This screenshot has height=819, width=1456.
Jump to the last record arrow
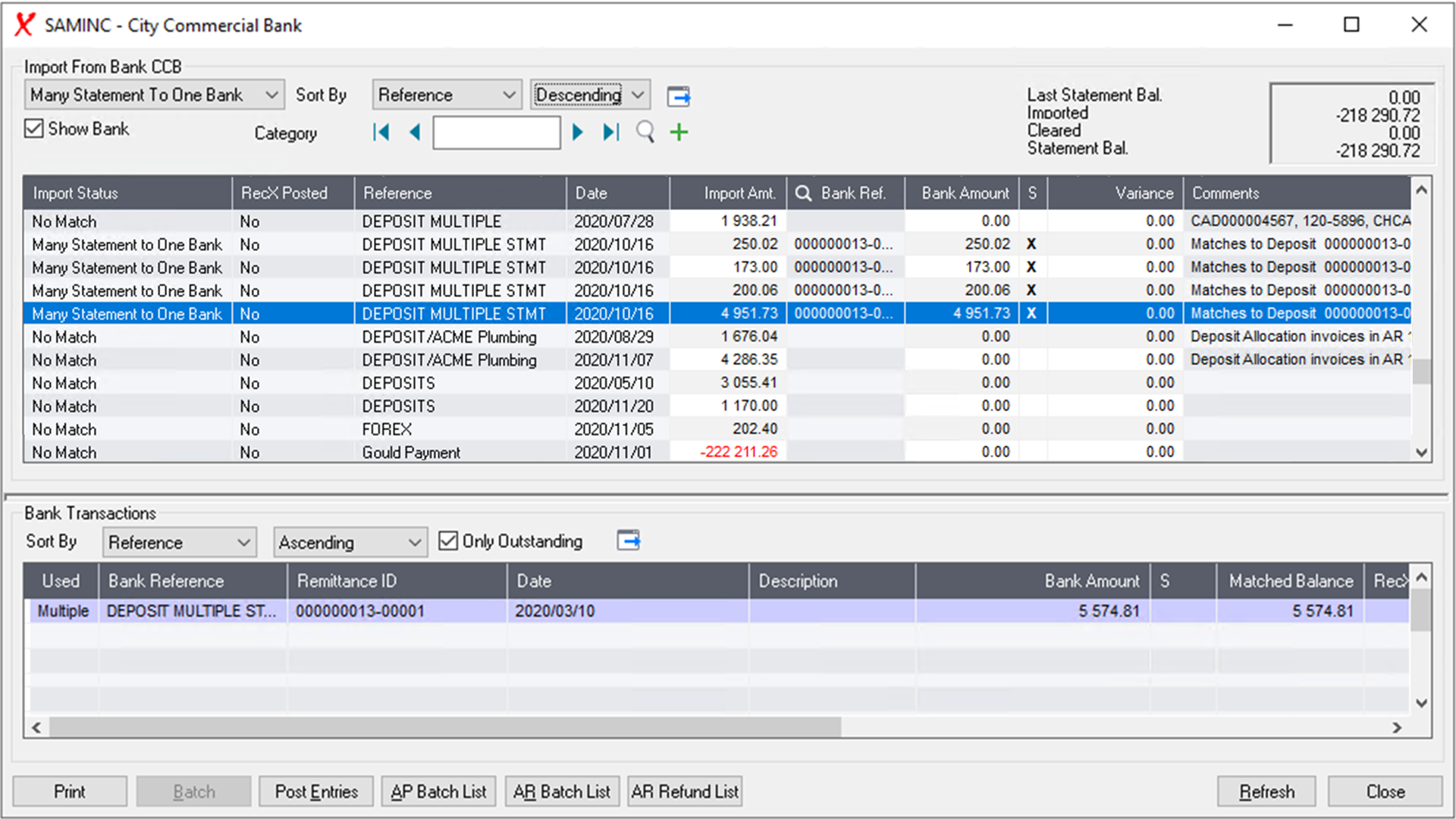(610, 132)
